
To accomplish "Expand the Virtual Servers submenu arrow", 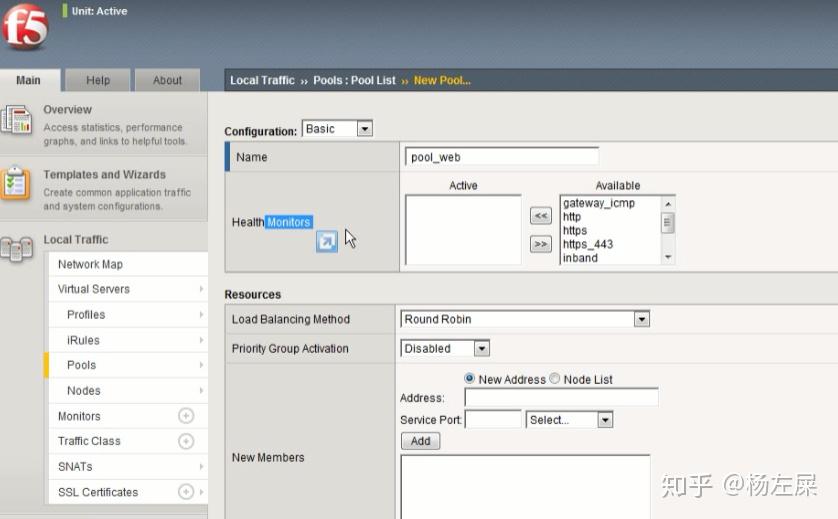I will (x=201, y=289).
